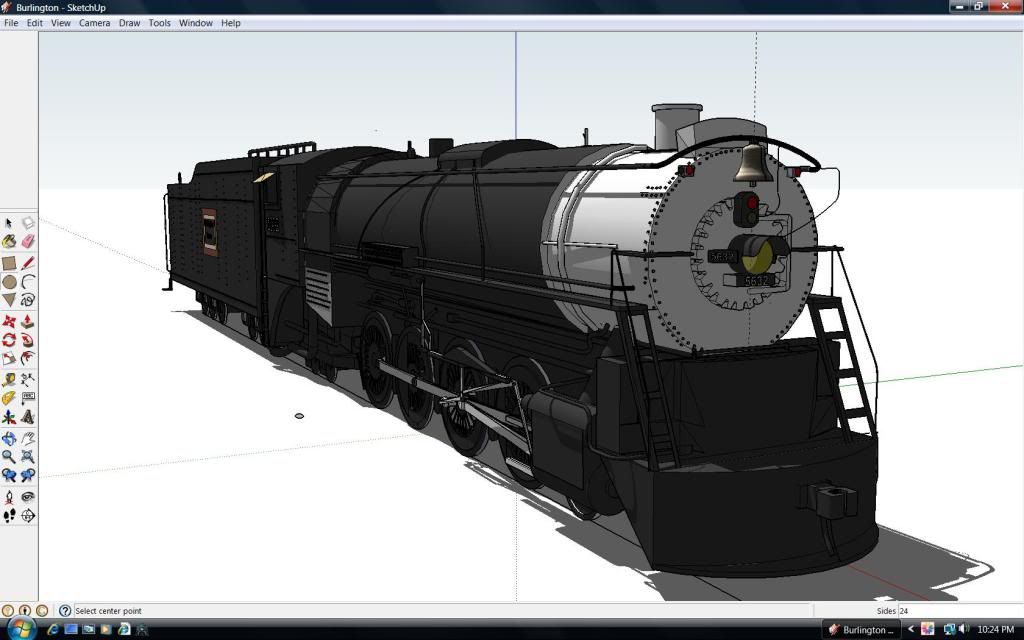Viewport: 1024px width, 640px height.
Task: Click Switch Between Windows quick launch icon
Action: pos(89,630)
